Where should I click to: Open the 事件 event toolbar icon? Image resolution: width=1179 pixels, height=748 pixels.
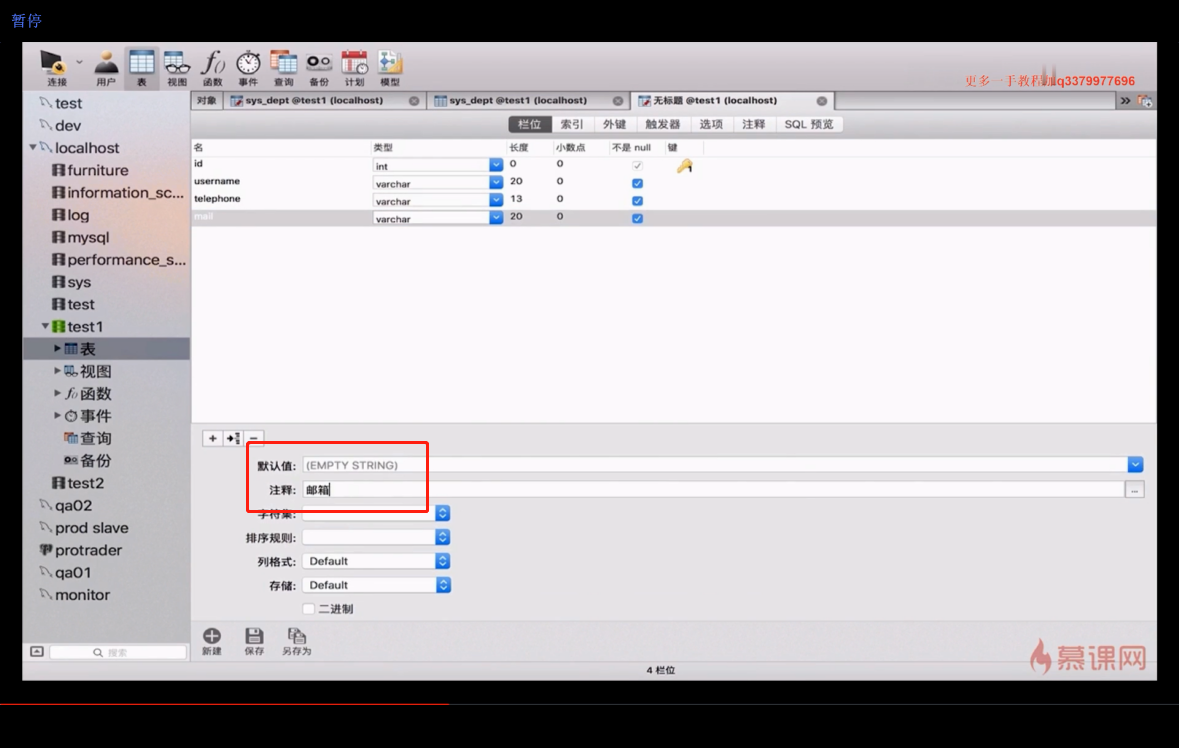click(x=248, y=68)
